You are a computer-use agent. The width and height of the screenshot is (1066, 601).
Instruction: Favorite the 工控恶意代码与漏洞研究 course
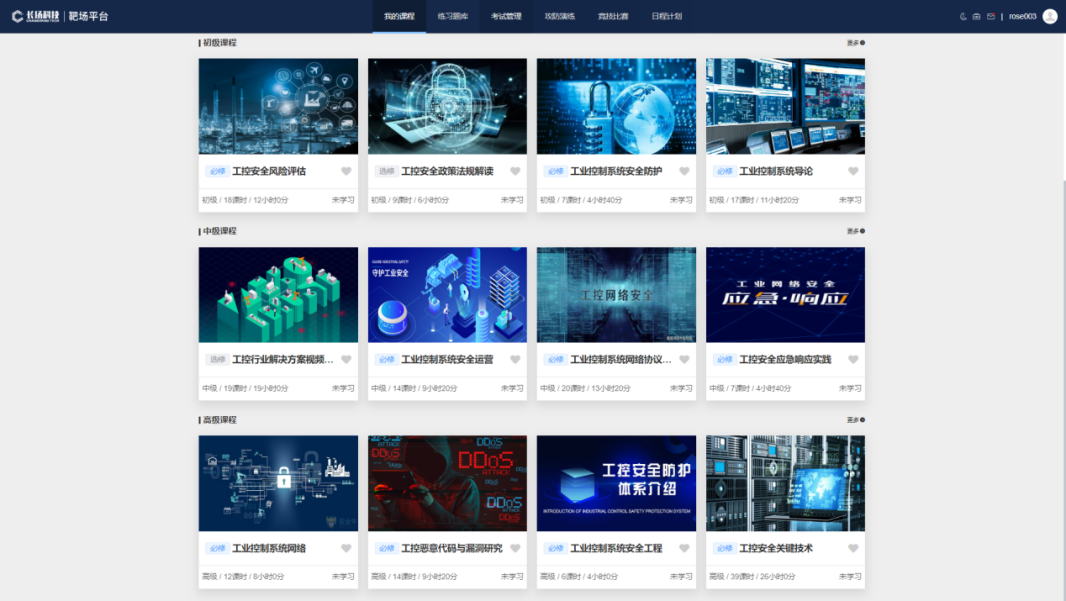pyautogui.click(x=515, y=548)
